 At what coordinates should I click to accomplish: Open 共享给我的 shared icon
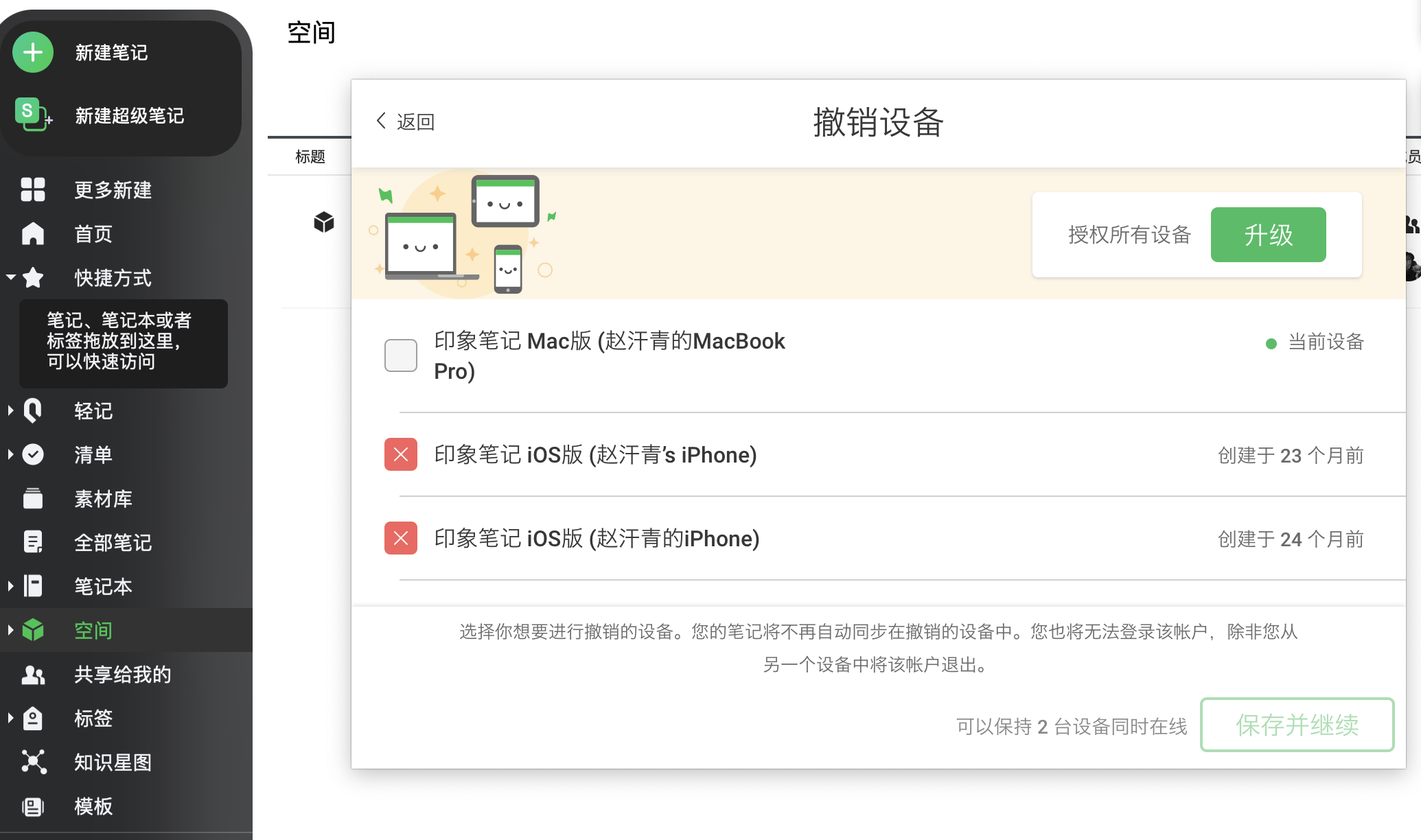(33, 675)
